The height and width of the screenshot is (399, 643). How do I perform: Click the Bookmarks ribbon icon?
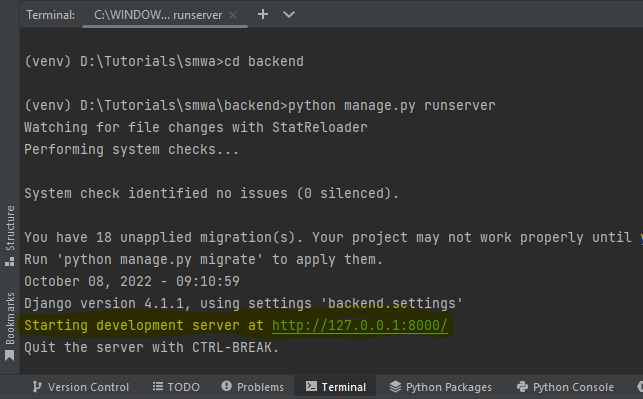tap(10, 356)
